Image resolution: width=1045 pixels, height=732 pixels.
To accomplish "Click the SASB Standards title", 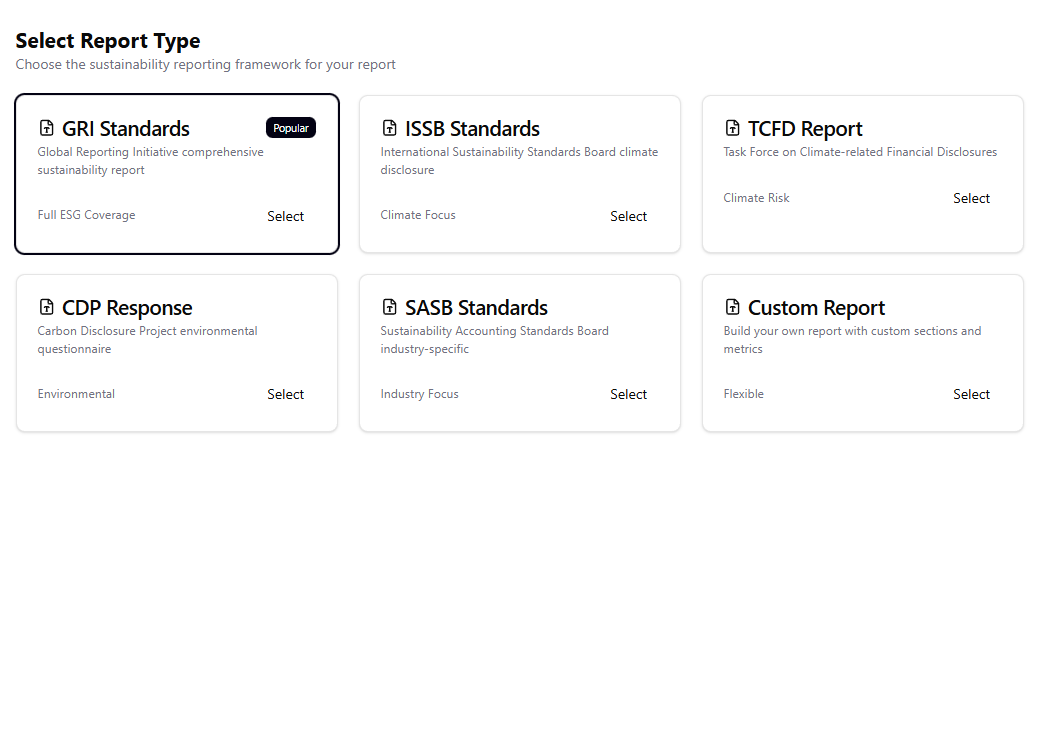I will coord(476,307).
